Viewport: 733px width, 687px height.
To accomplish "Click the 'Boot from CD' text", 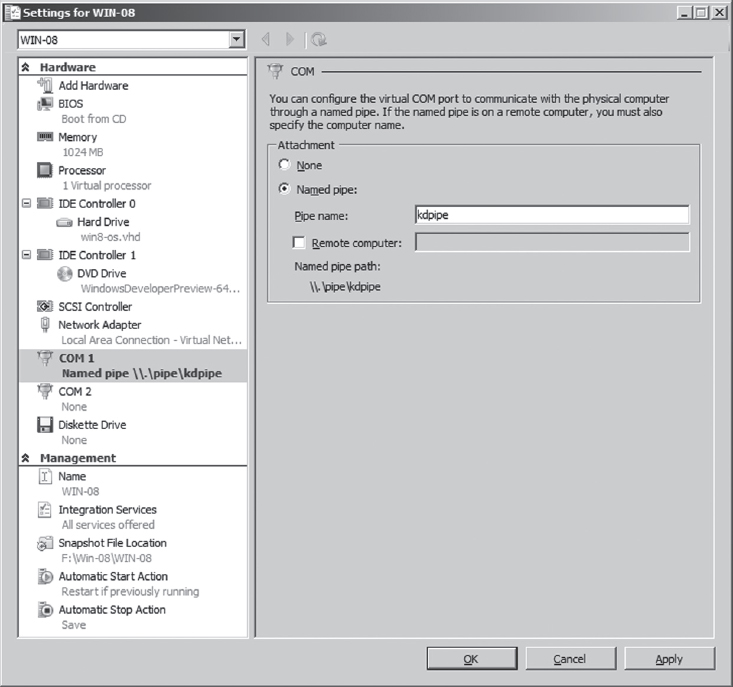I will point(94,119).
